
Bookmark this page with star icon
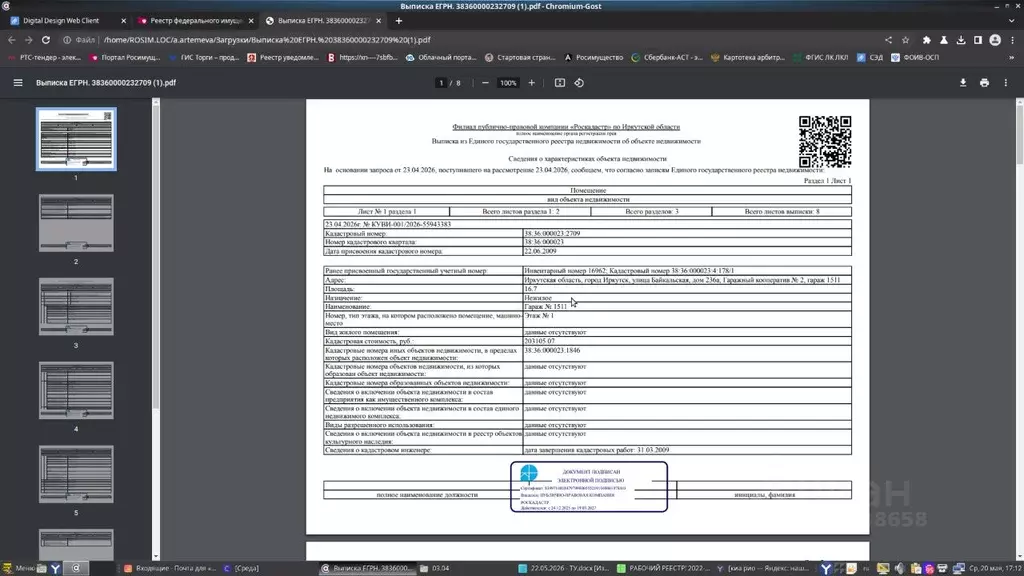(x=906, y=40)
